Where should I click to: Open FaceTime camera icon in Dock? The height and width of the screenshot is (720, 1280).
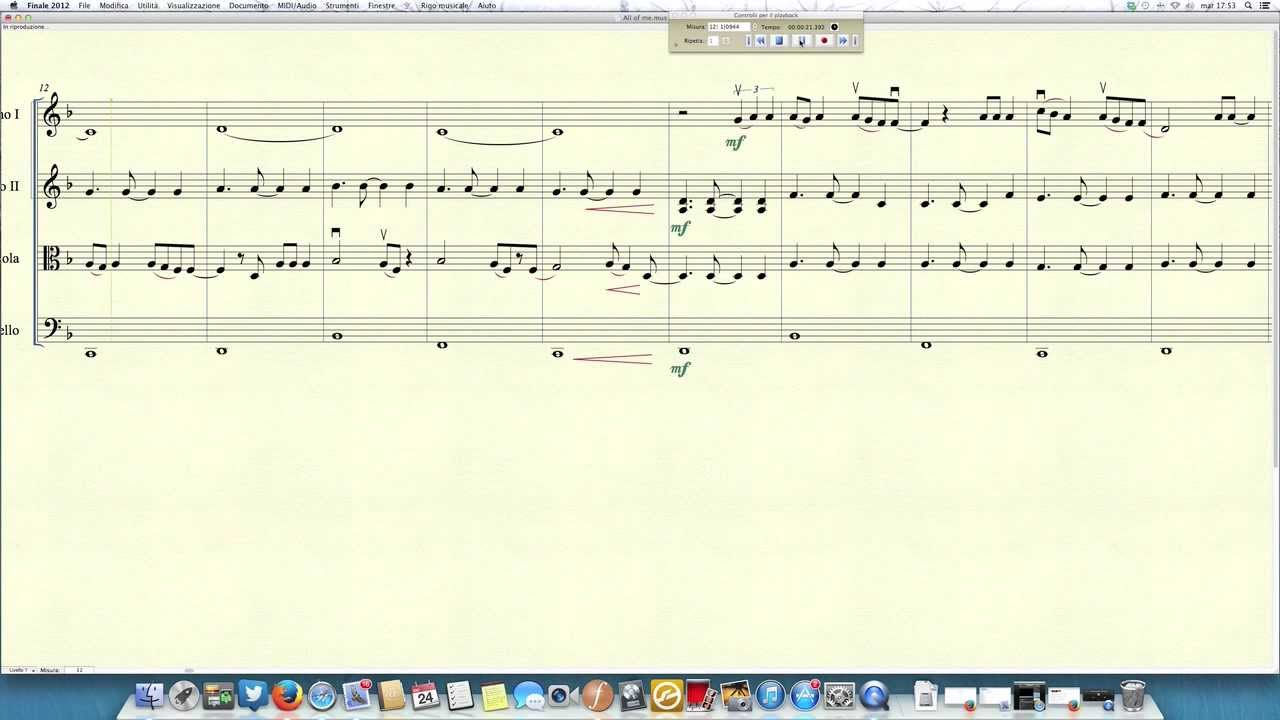[562, 695]
